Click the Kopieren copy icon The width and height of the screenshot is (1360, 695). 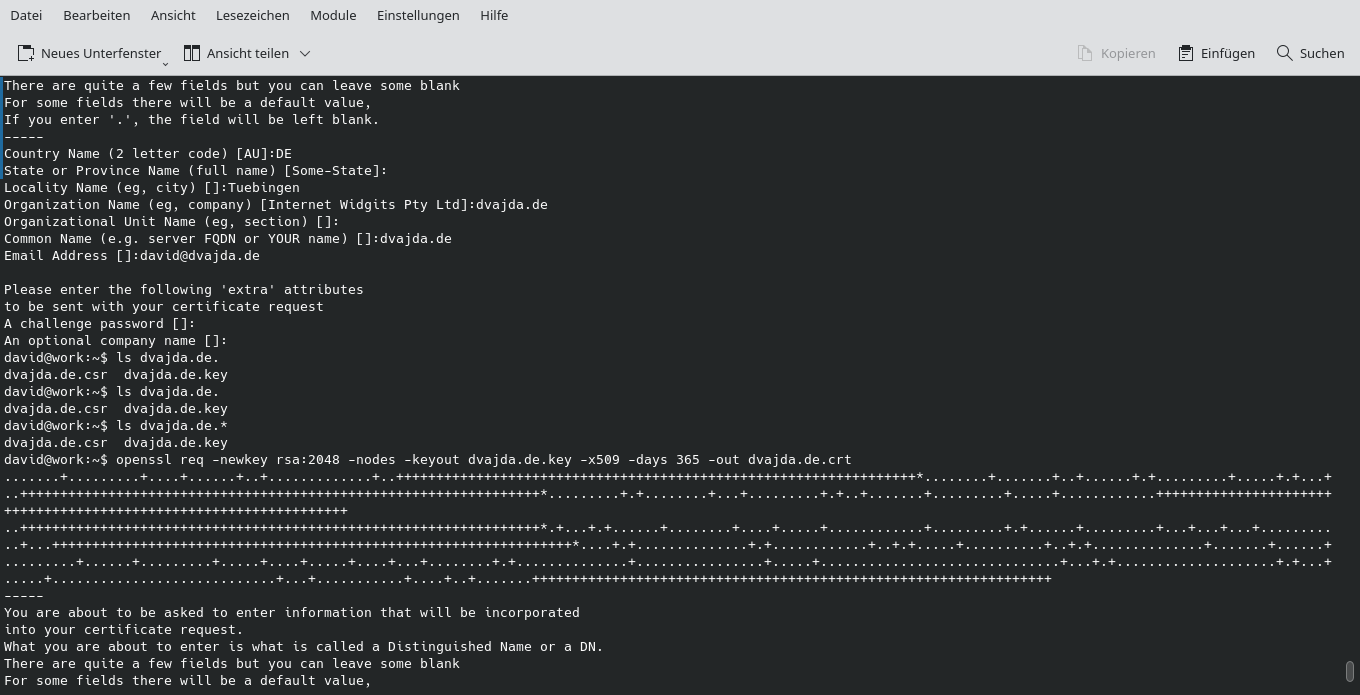click(1085, 53)
